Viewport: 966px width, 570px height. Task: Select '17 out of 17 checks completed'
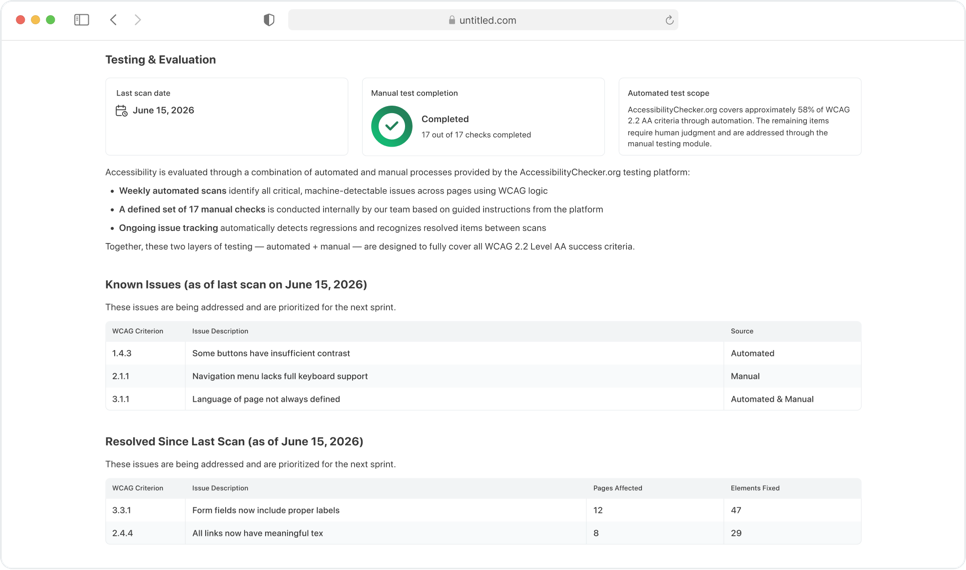click(476, 135)
